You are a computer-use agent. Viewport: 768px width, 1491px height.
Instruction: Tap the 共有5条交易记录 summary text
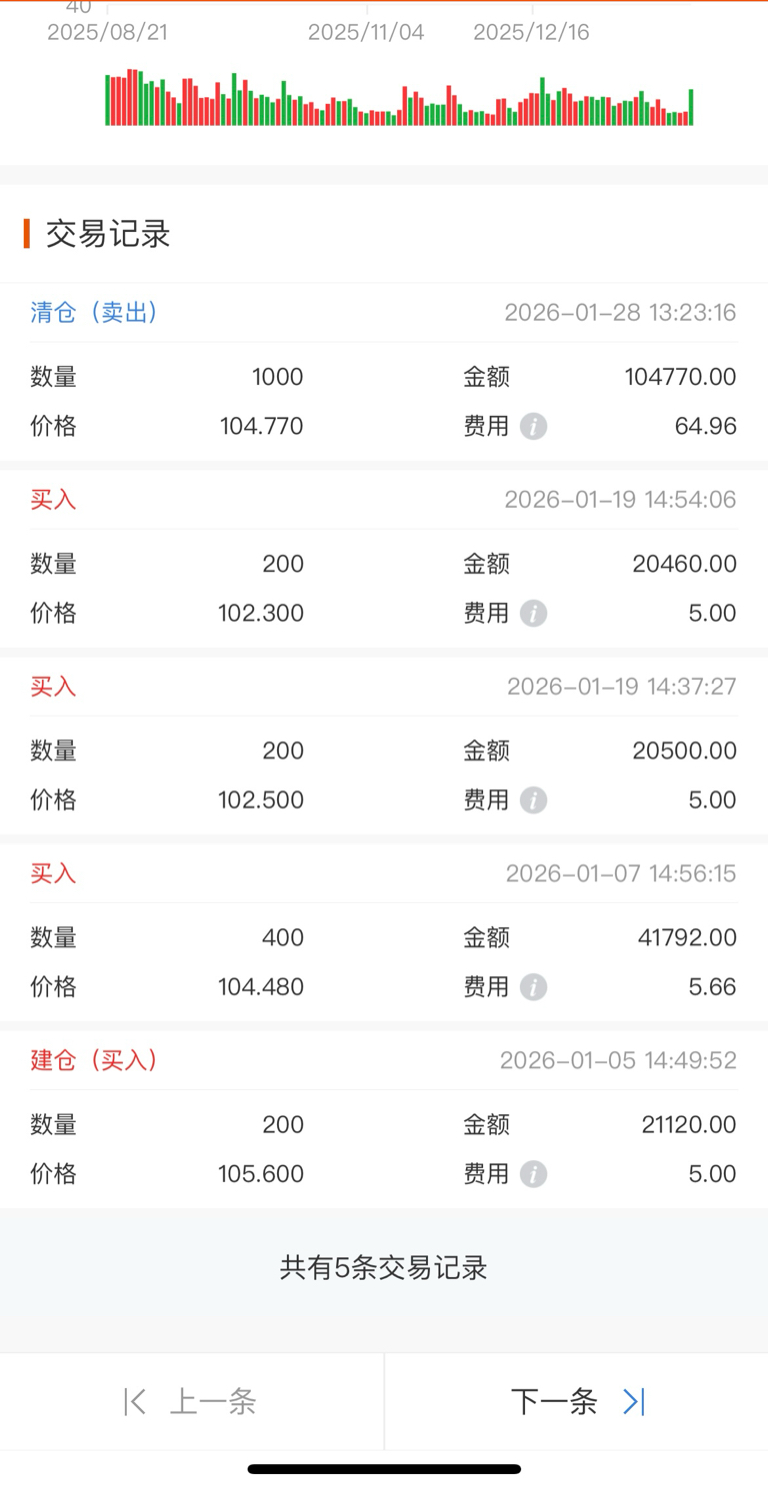[x=384, y=1268]
